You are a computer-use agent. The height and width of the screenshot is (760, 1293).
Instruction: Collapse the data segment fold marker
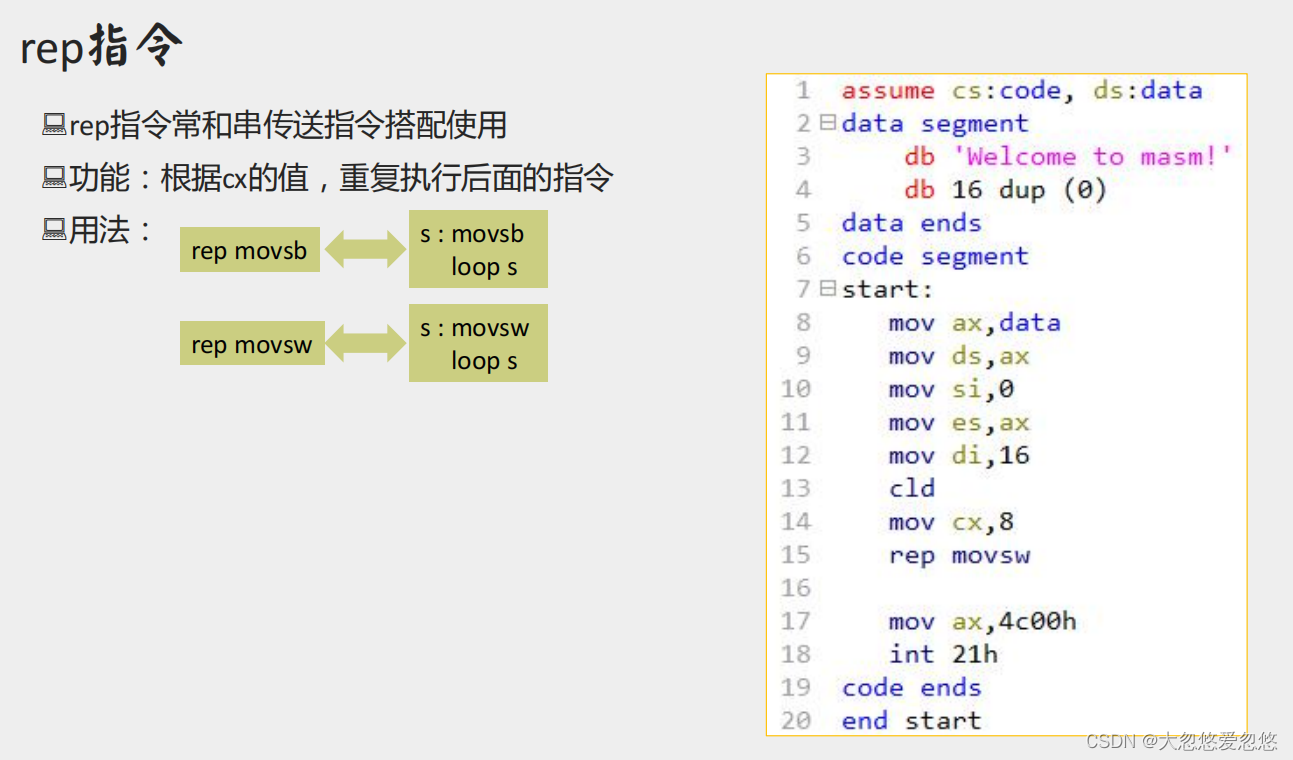[x=827, y=123]
